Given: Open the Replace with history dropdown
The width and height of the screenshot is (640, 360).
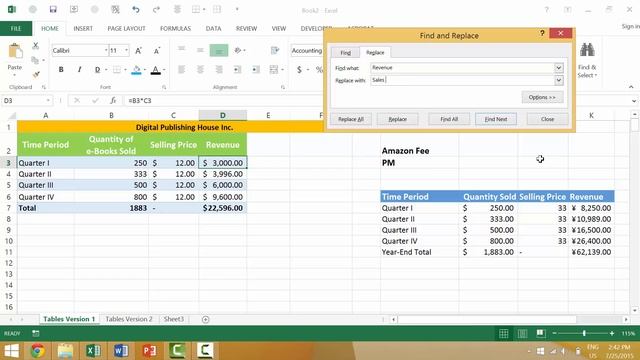Looking at the screenshot, I should (559, 80).
